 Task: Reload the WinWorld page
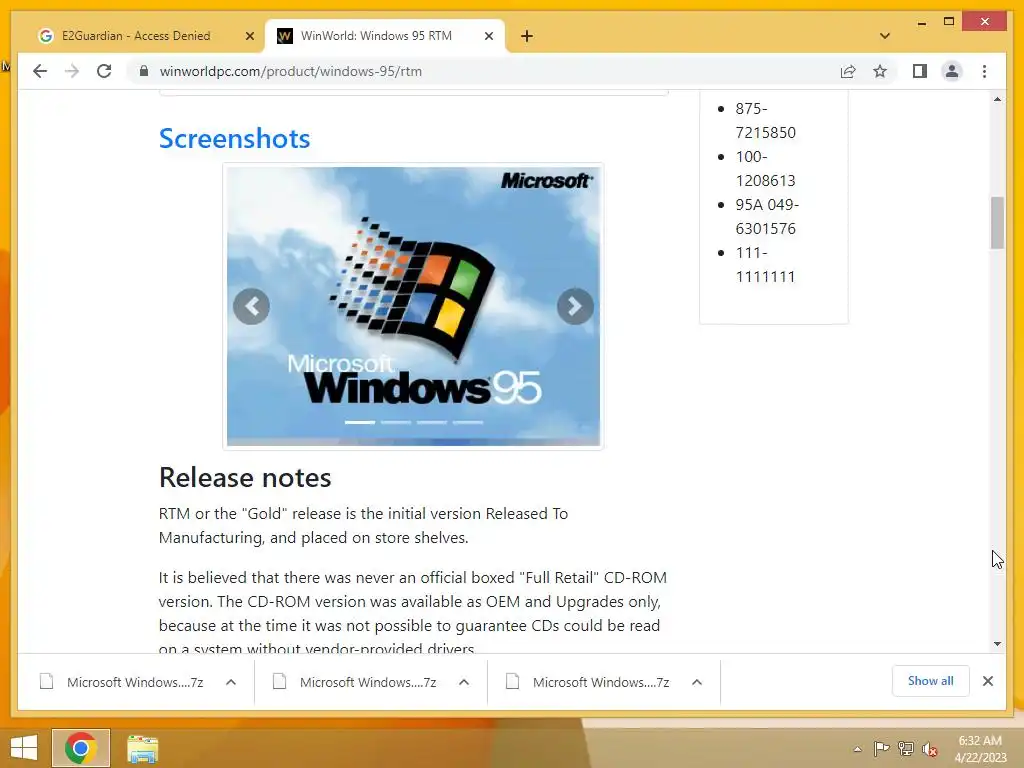point(104,71)
